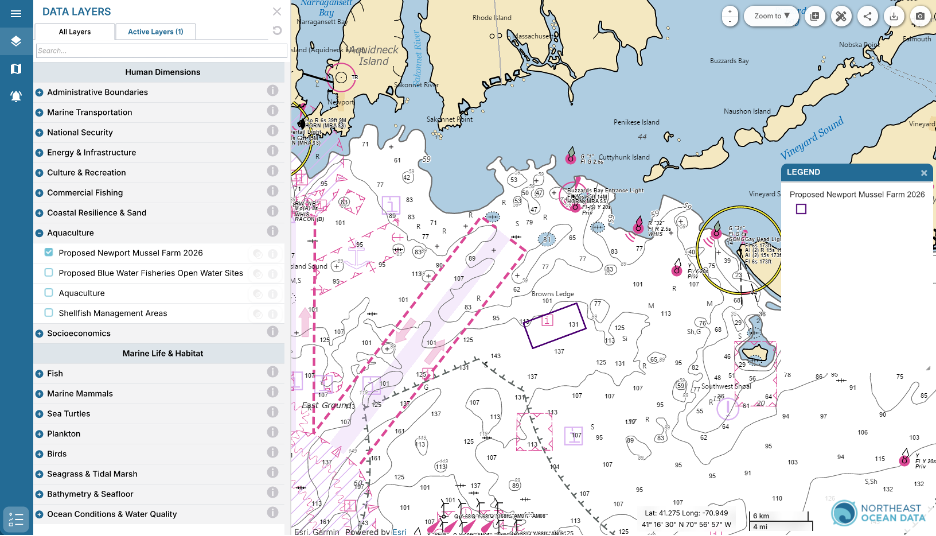
Task: Click the share map icon
Action: pyautogui.click(x=867, y=16)
